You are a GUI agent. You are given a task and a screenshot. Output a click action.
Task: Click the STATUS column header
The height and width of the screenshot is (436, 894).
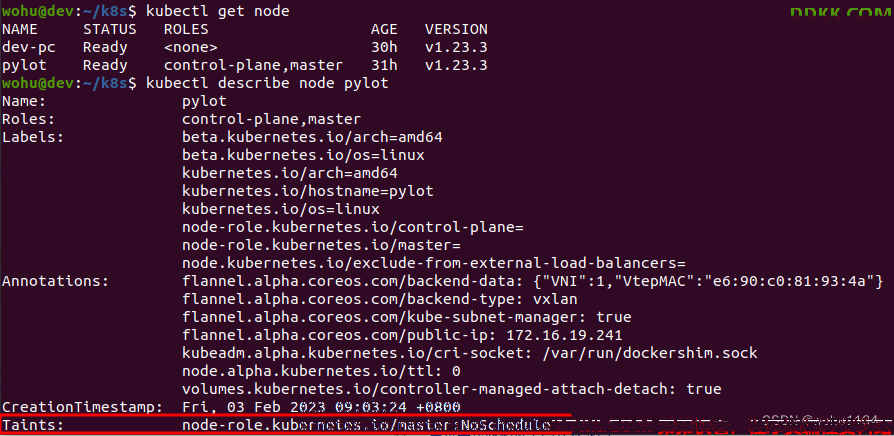point(110,29)
